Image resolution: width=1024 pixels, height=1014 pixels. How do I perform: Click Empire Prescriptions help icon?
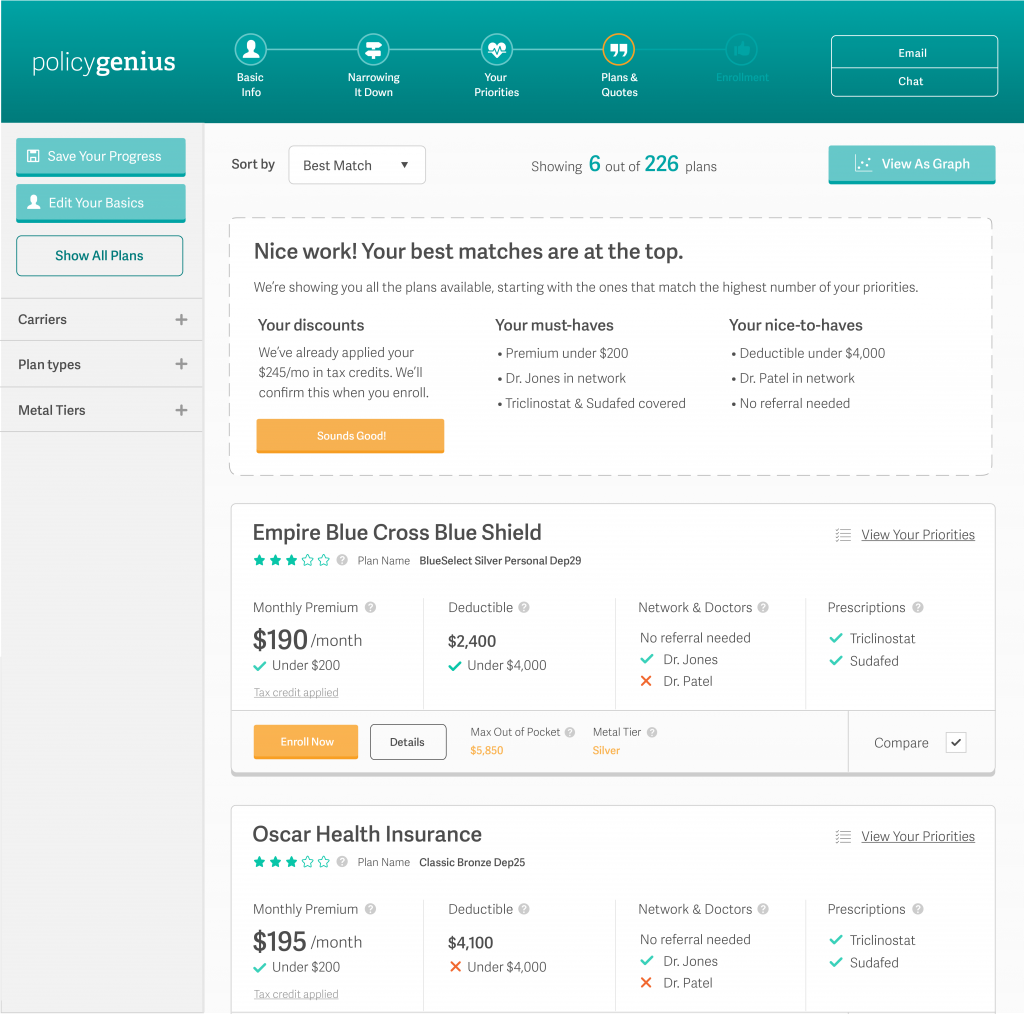[918, 607]
